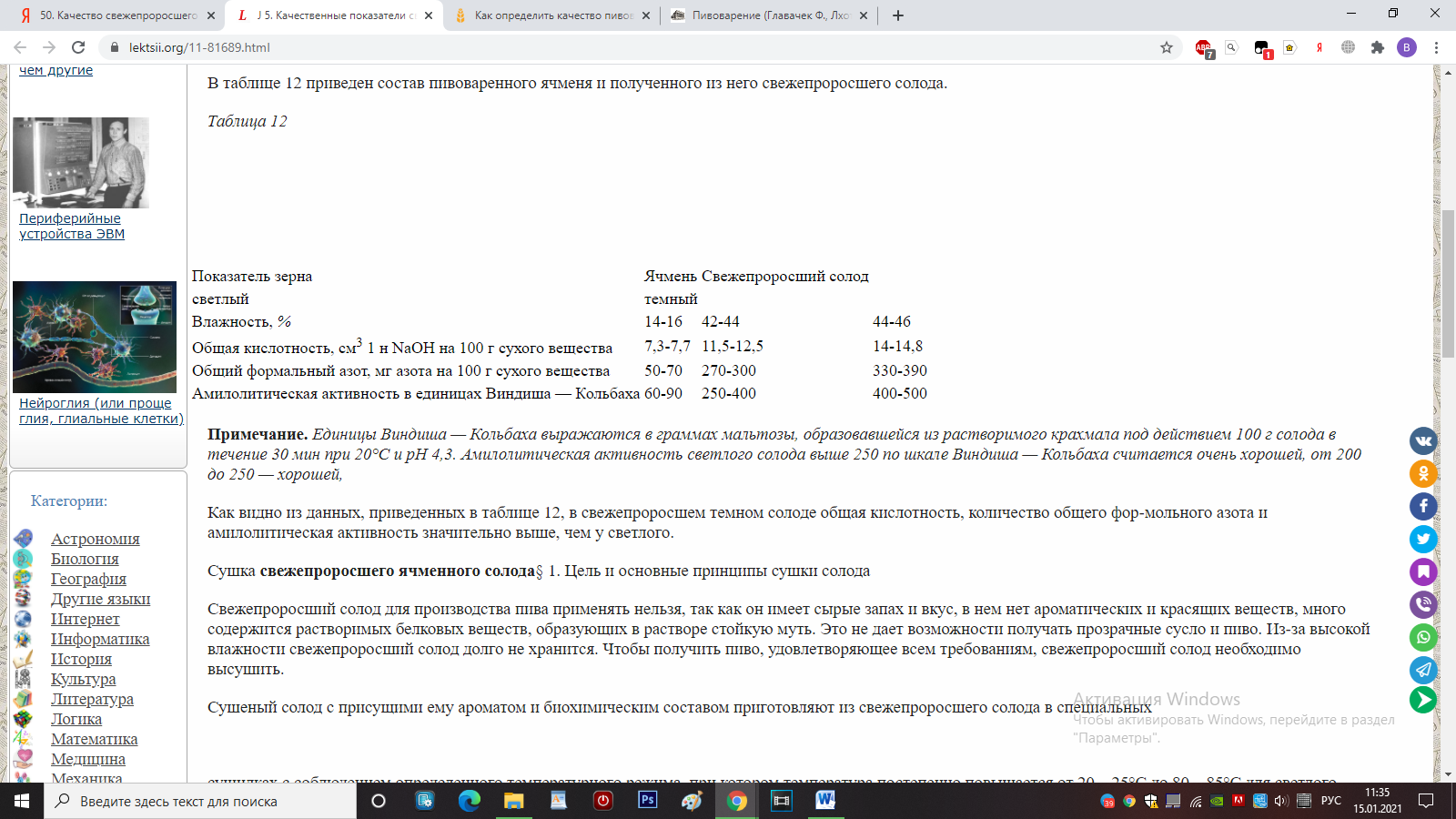Open the Информатика category
The image size is (1456, 819).
pyautogui.click(x=100, y=639)
